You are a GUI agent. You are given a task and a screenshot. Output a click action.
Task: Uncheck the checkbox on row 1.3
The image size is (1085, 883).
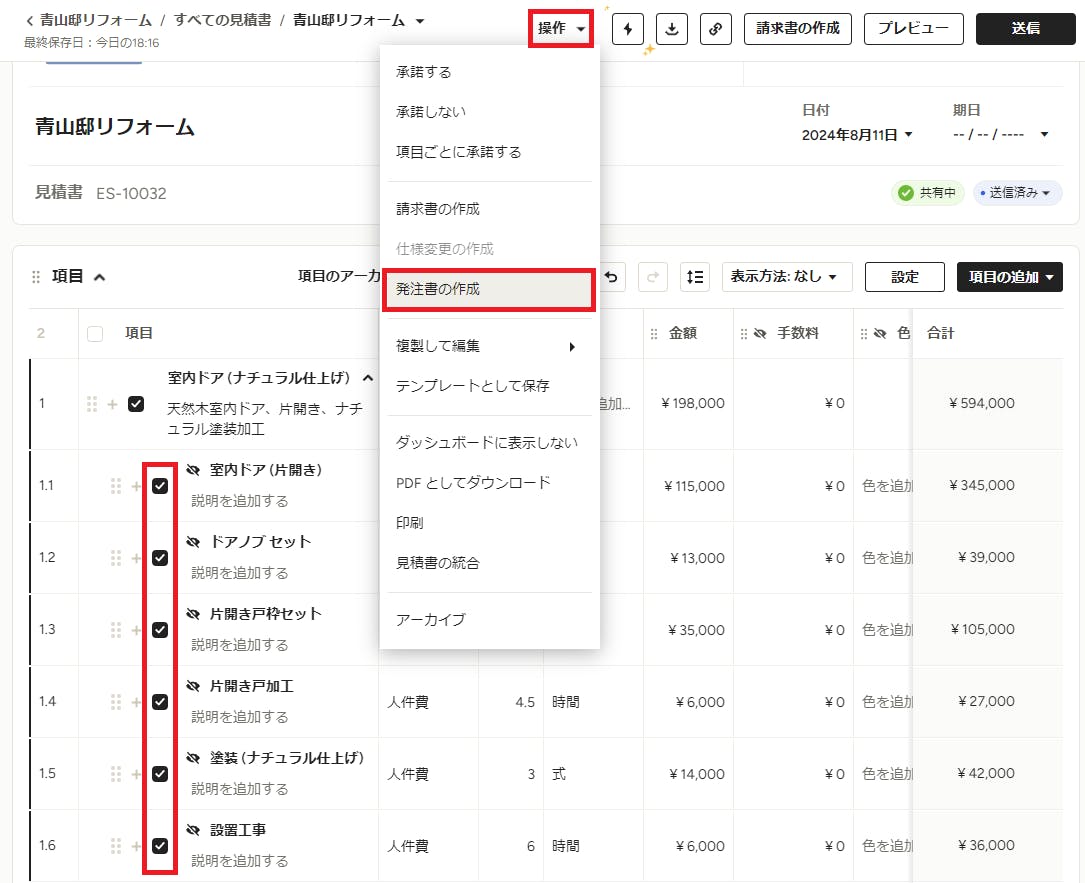160,630
